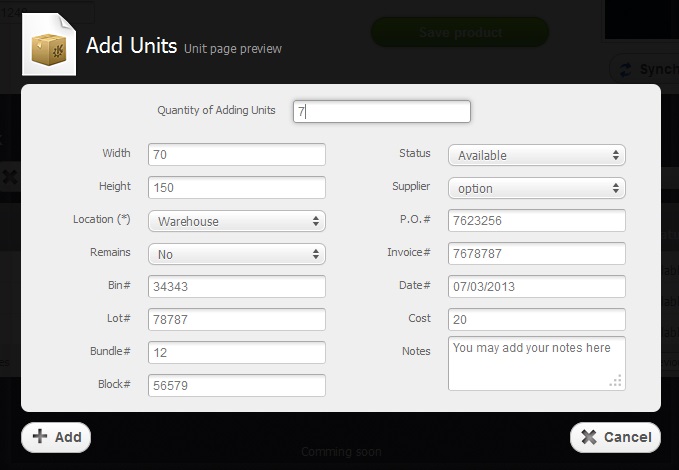Click the plus icon on Add button
The height and width of the screenshot is (470, 679).
coord(40,437)
